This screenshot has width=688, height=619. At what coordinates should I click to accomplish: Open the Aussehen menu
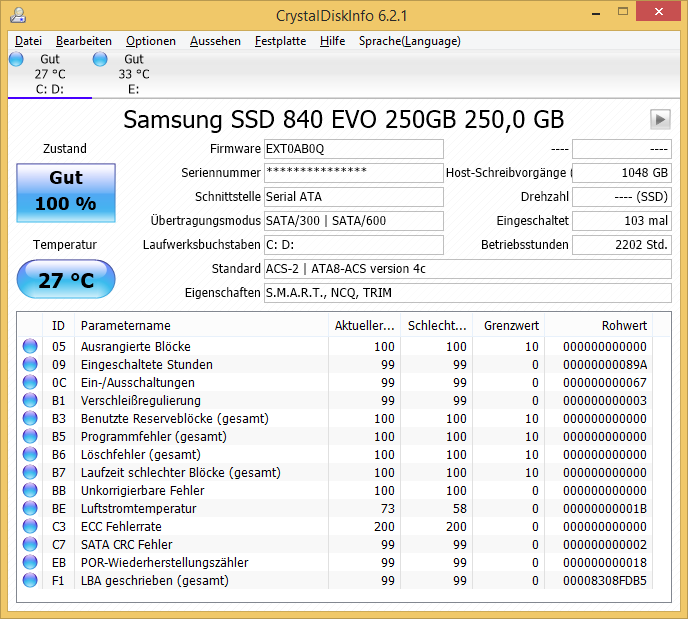[215, 41]
